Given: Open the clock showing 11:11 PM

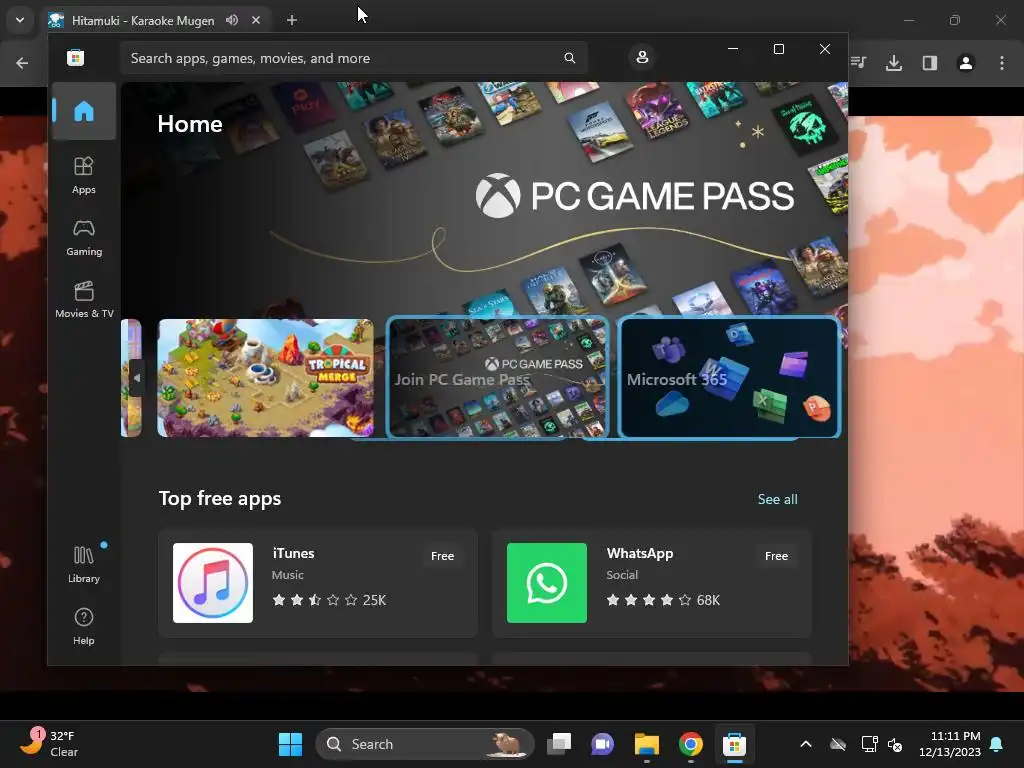Looking at the screenshot, I should [950, 744].
